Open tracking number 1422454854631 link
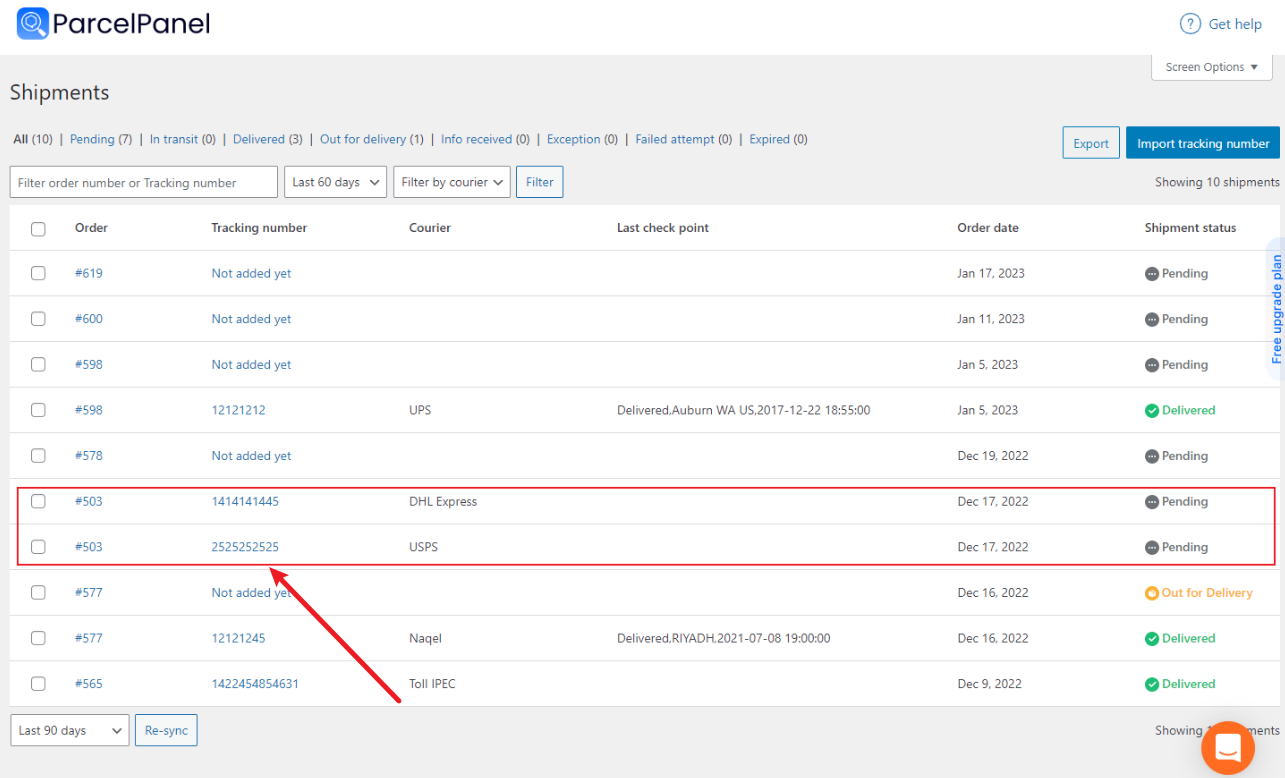This screenshot has height=778, width=1285. pyautogui.click(x=255, y=684)
